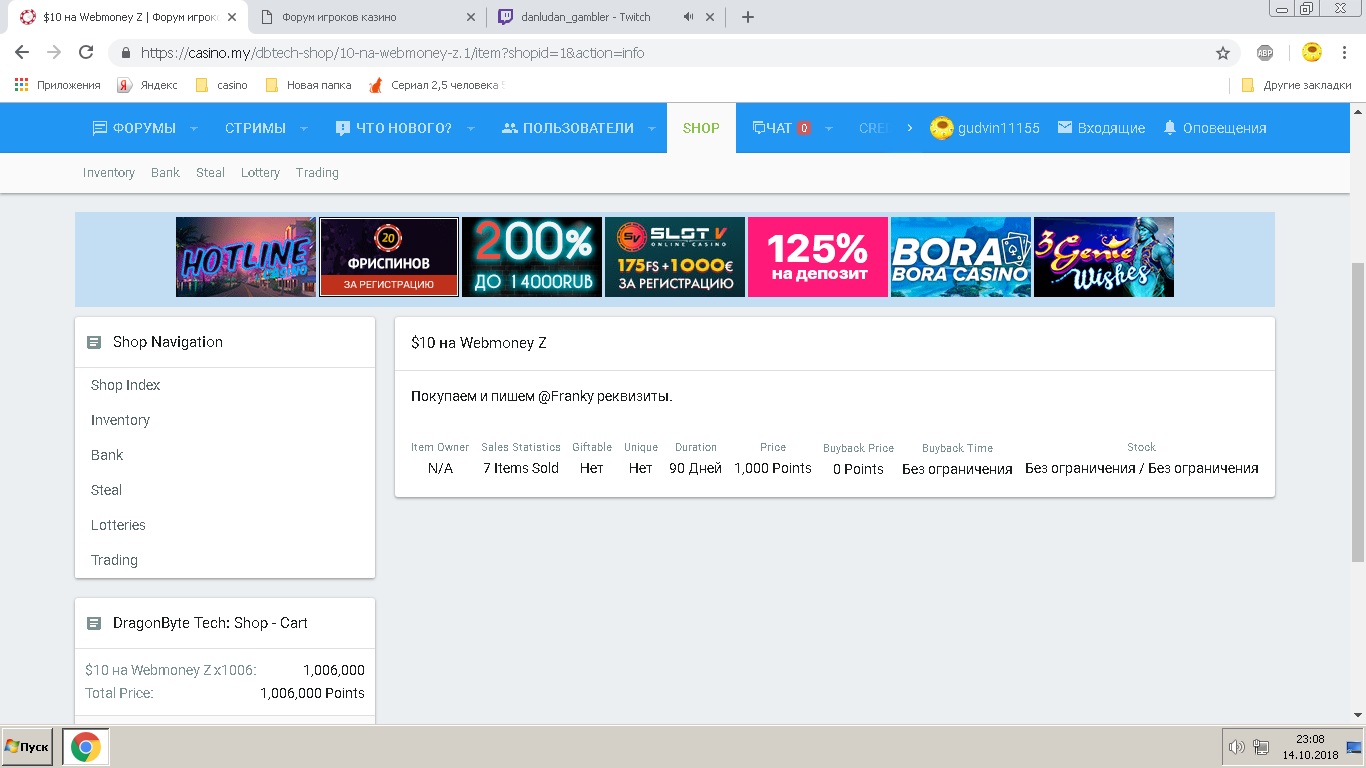Open Bank in the shop sub-navigation bar

165,173
